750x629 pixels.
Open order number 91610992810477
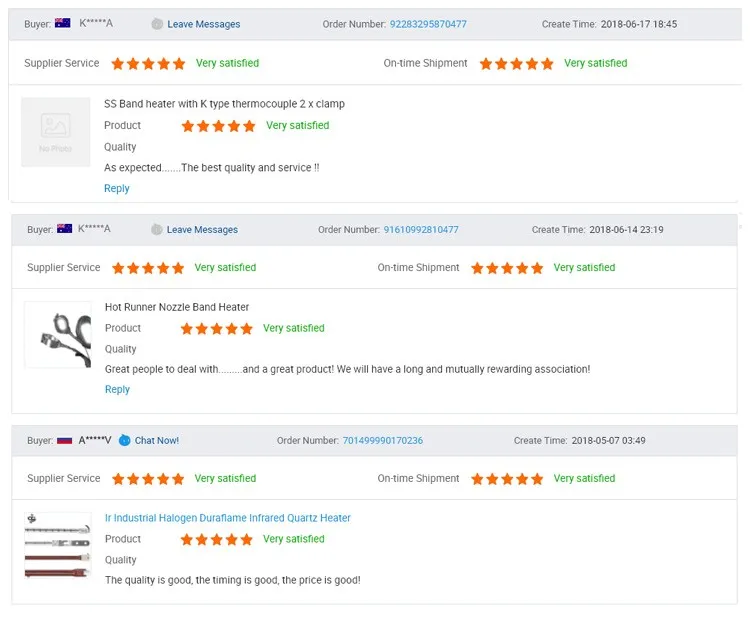coord(421,230)
